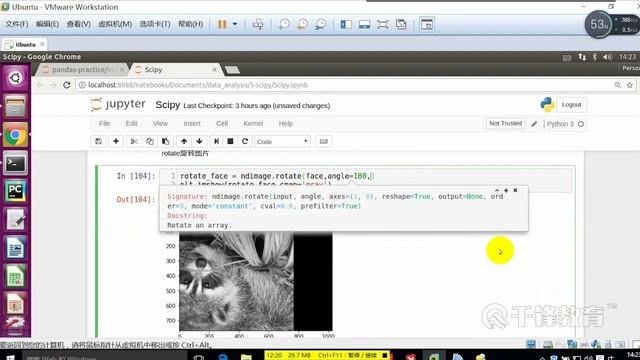Open the VMware 选项卡(T) menu
640x360 pixels.
(155, 24)
